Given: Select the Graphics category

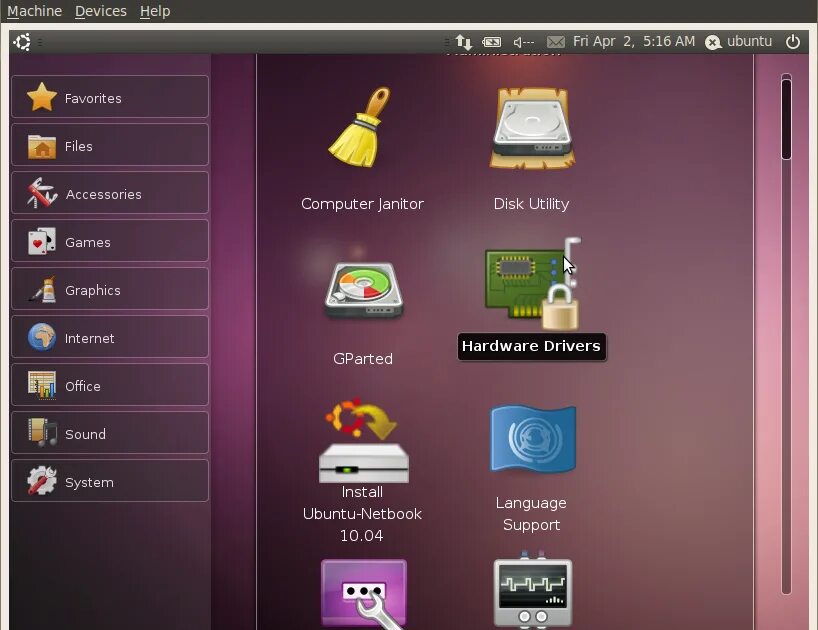Looking at the screenshot, I should tap(110, 289).
